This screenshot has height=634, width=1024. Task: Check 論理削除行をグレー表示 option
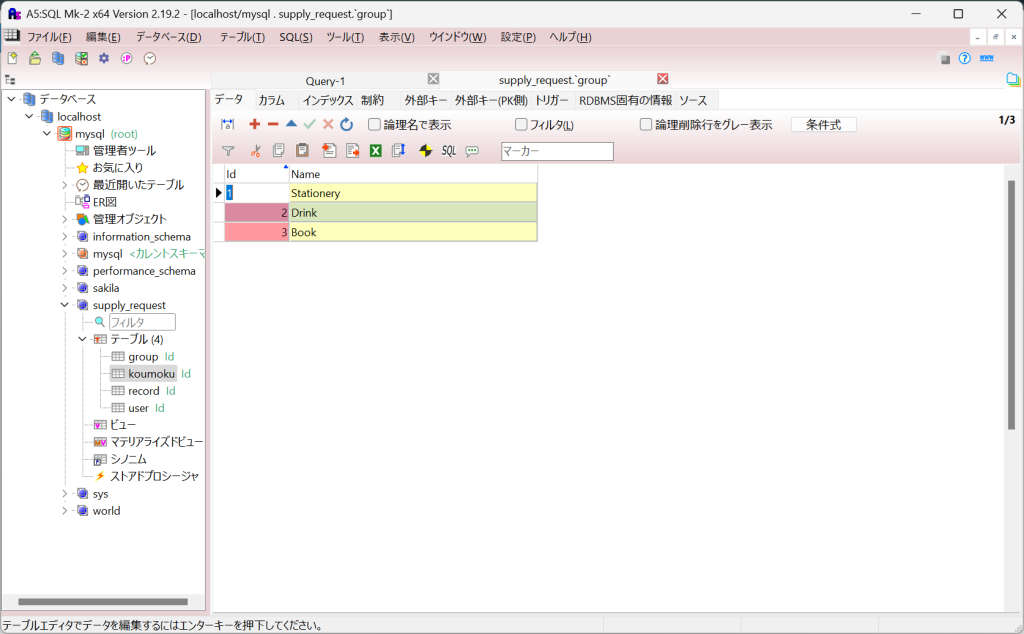pos(646,125)
